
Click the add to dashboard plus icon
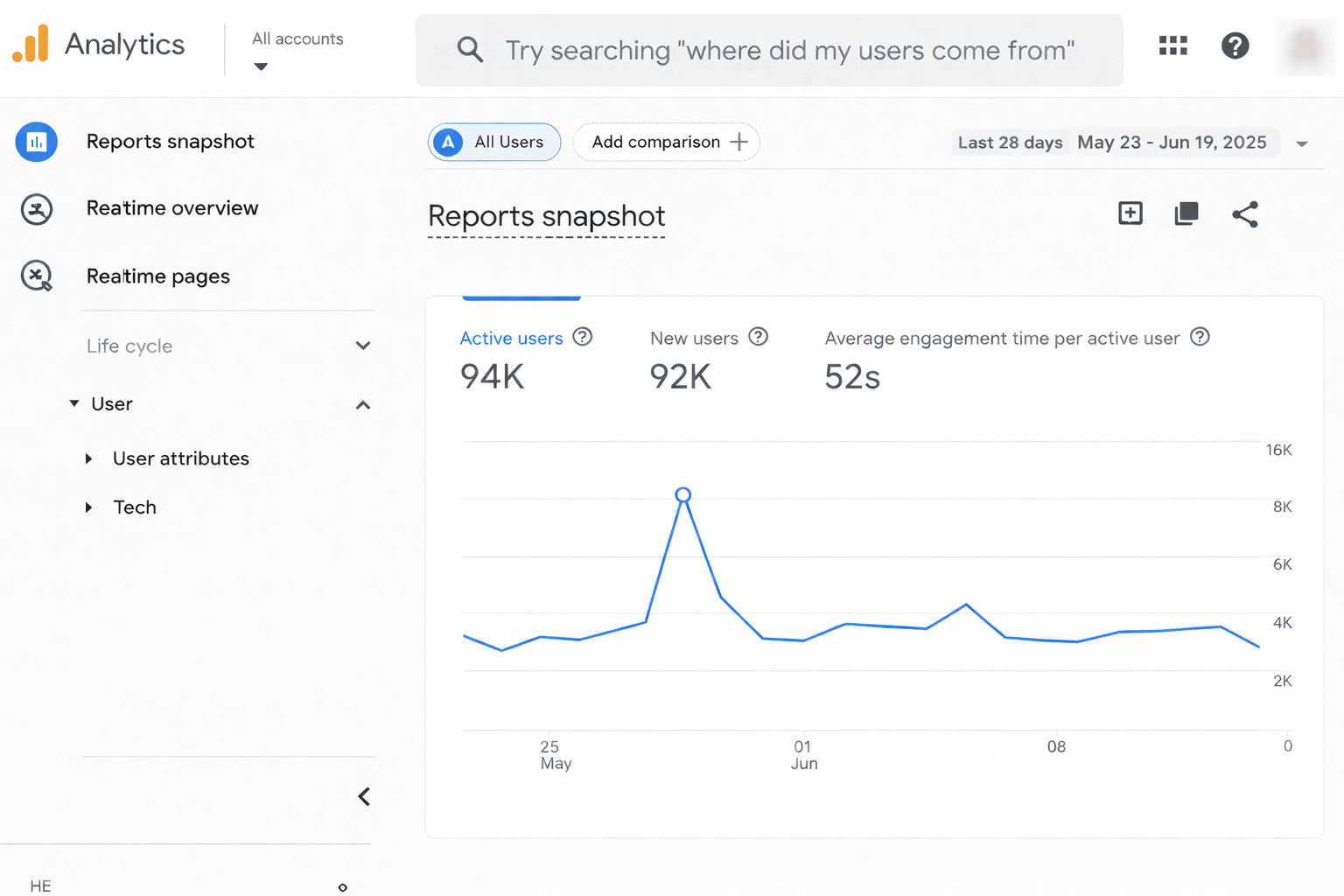(x=1130, y=213)
